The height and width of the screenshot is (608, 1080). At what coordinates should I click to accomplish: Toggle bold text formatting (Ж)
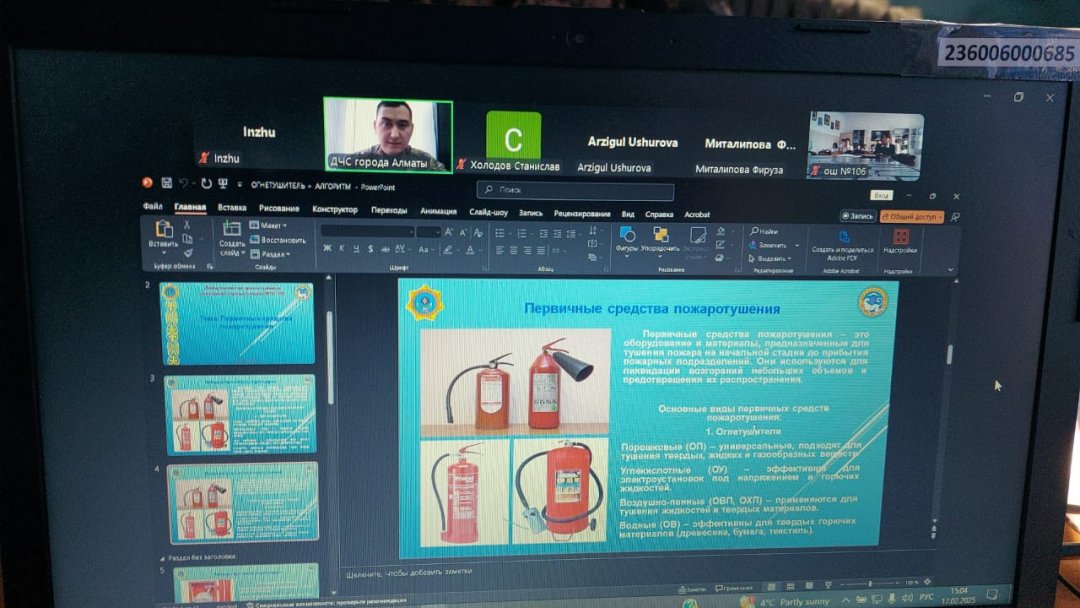(328, 250)
